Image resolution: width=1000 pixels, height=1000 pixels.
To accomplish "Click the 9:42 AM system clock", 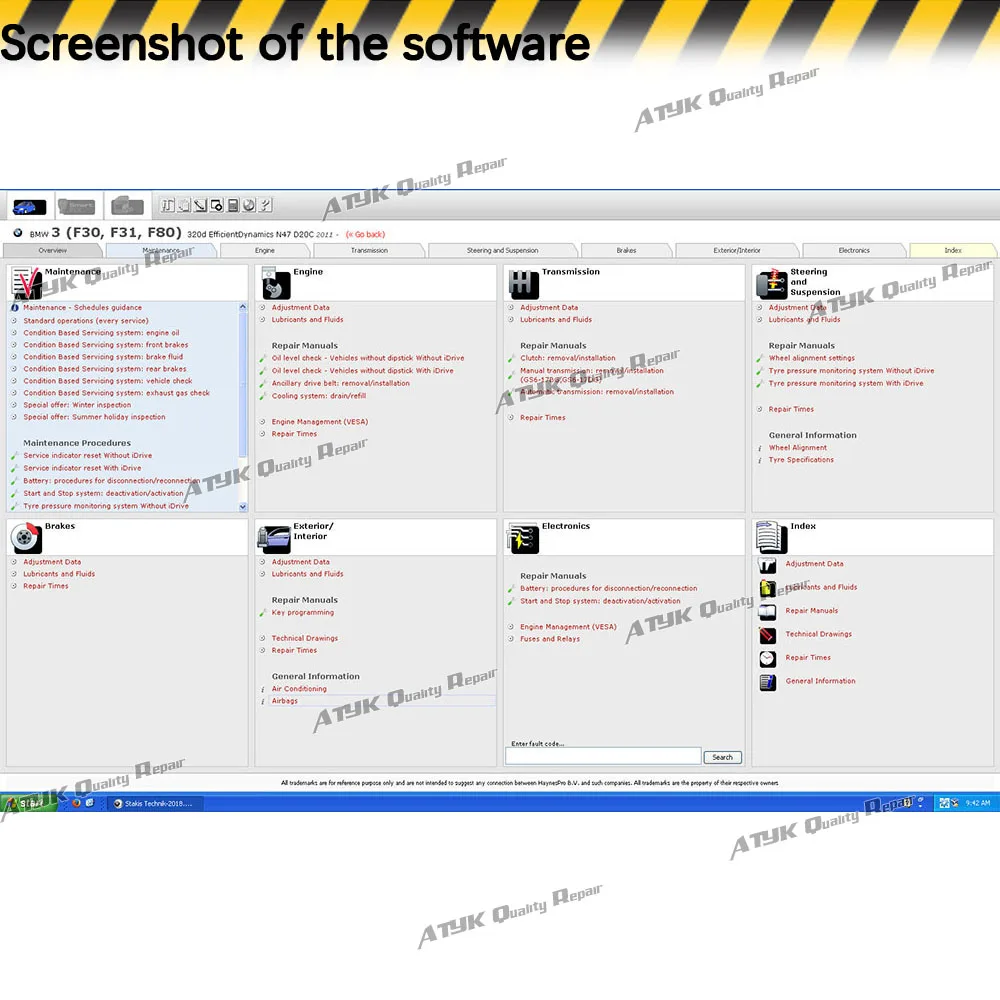I will 978,803.
